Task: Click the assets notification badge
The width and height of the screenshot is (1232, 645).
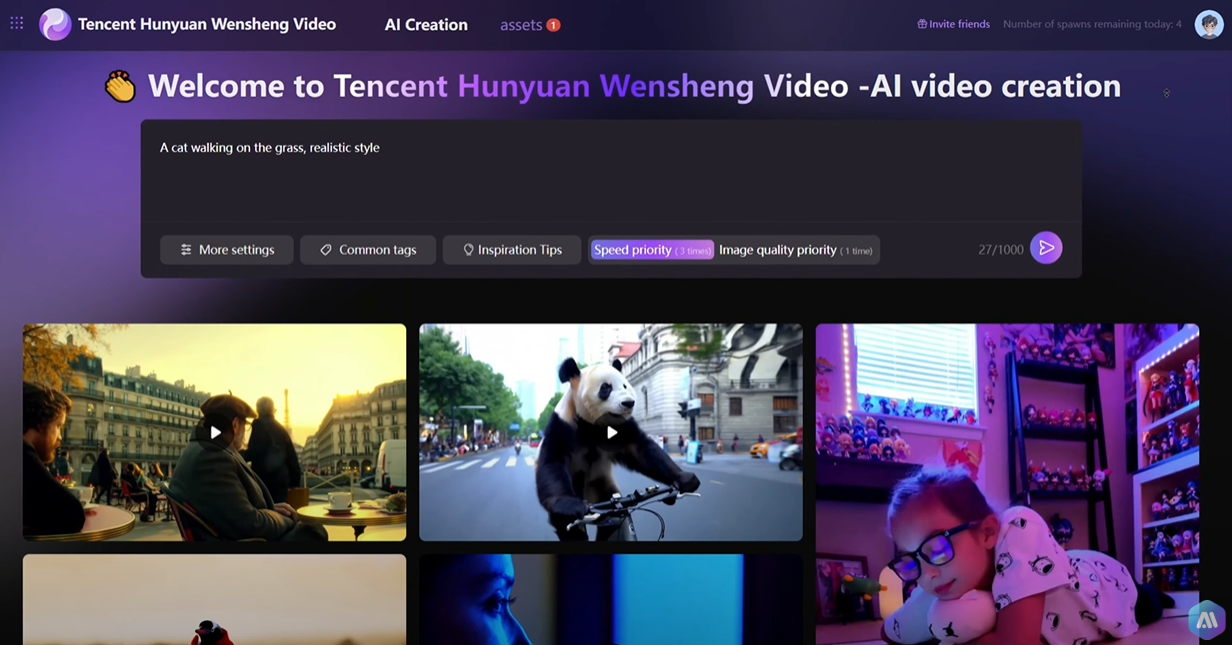Action: tap(553, 25)
